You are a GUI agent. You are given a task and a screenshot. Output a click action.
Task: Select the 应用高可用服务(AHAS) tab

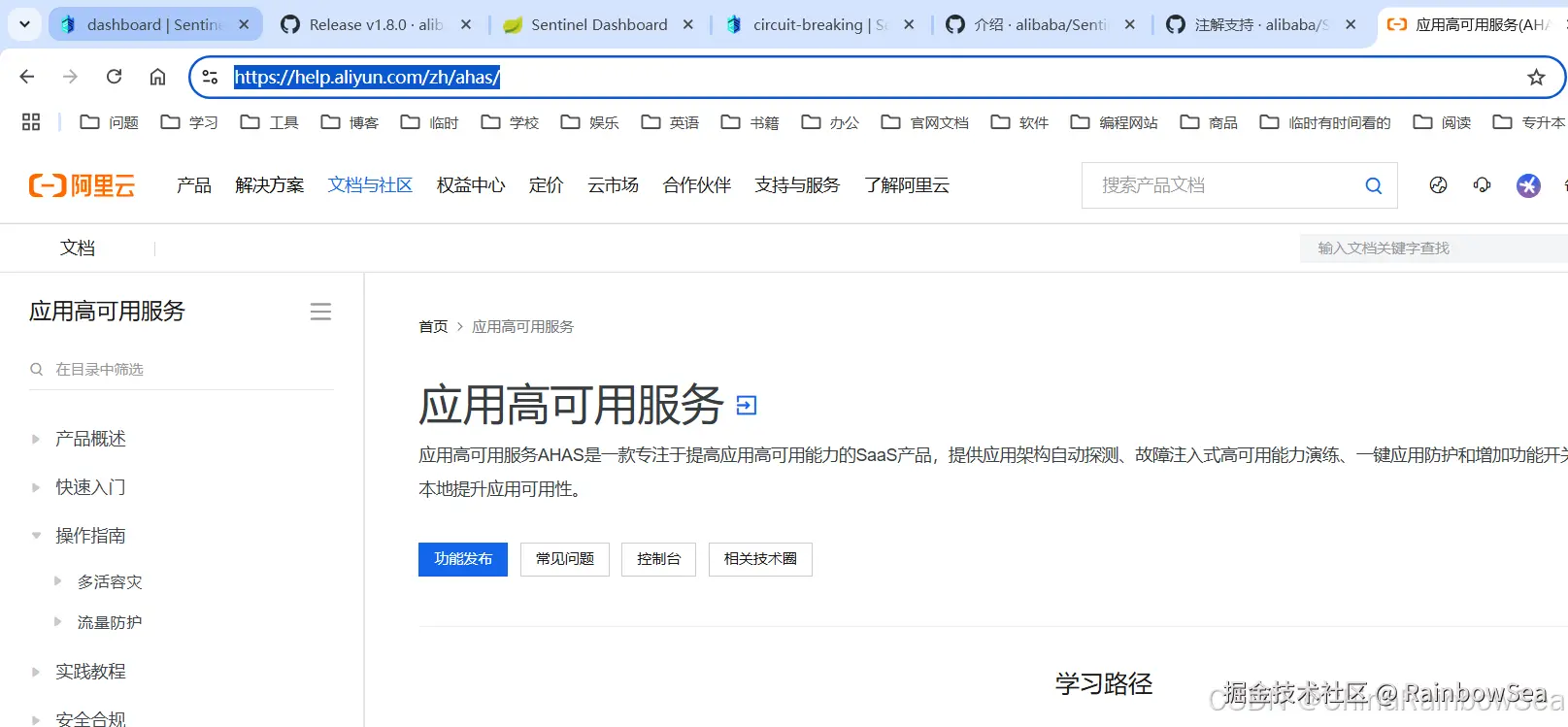1471,24
